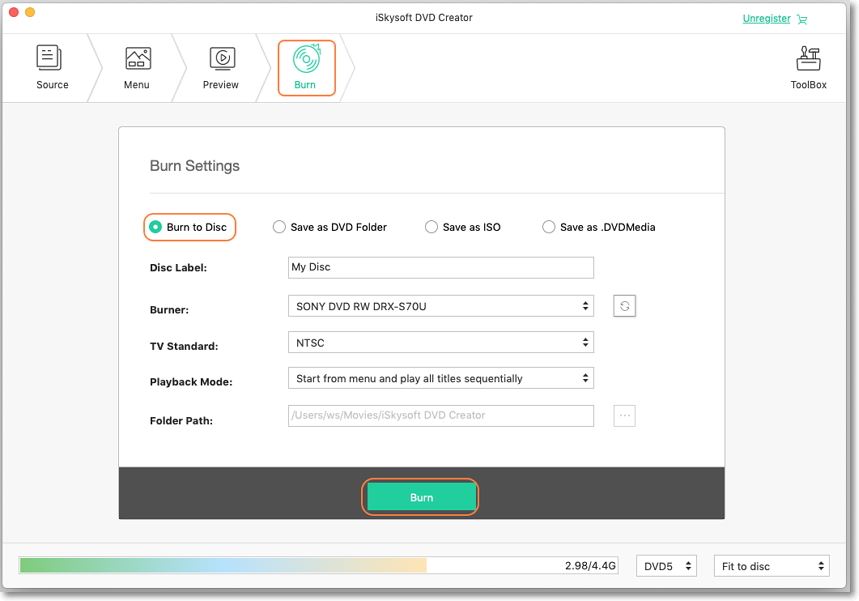Image resolution: width=859 pixels, height=601 pixels.
Task: Open the Menu step icon
Action: tap(137, 60)
